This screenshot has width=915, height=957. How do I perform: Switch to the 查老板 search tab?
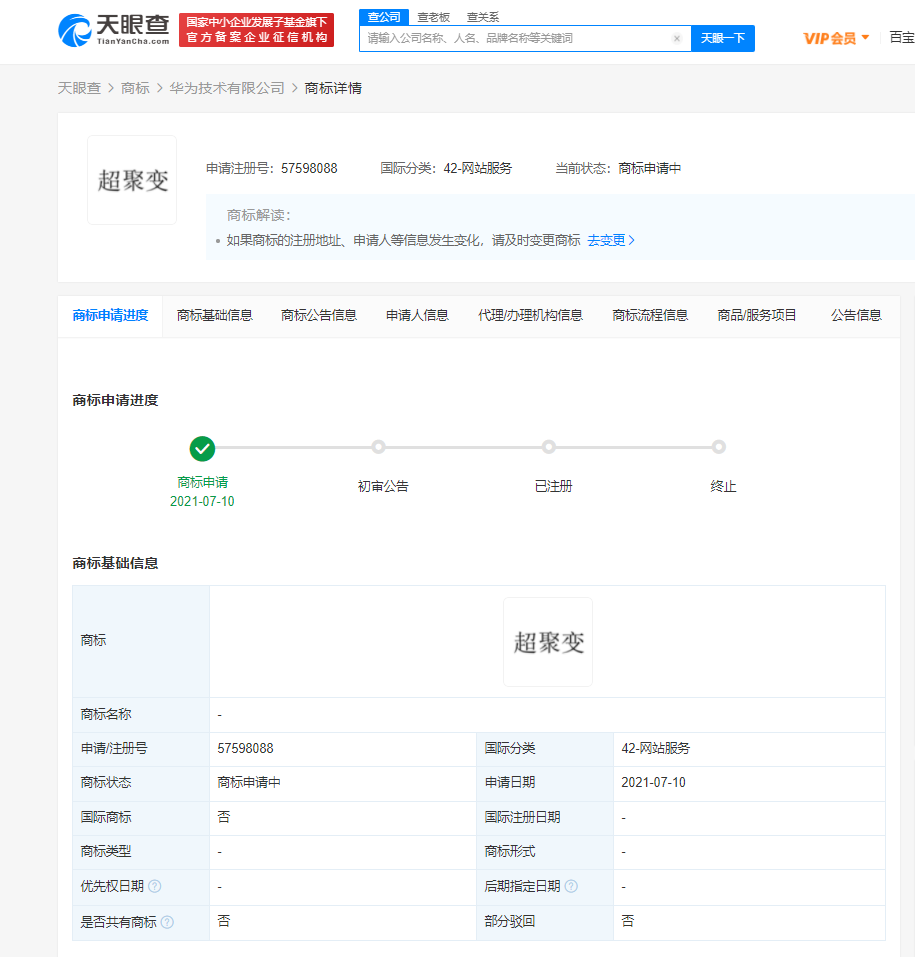coord(433,17)
